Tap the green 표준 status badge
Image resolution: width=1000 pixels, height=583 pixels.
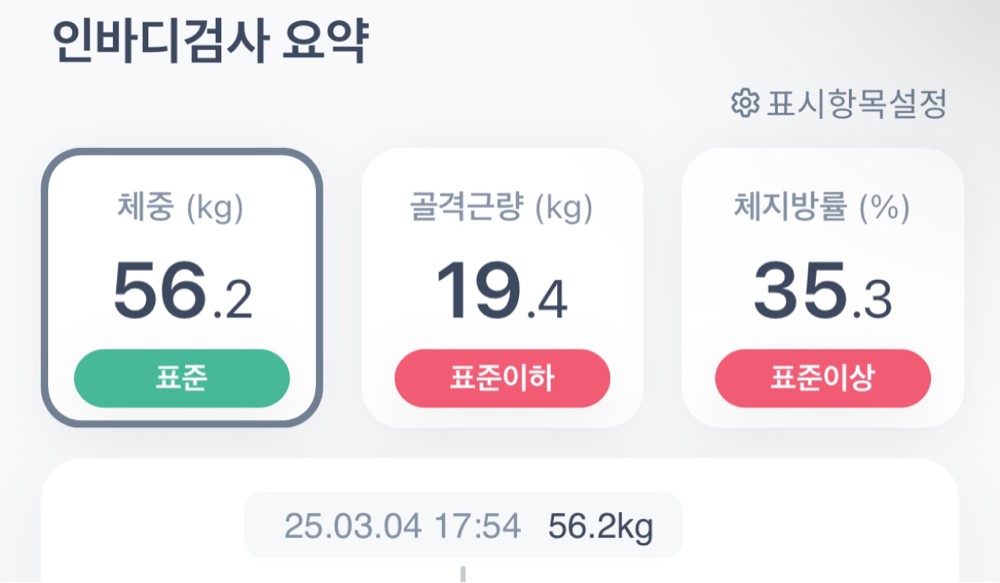click(182, 378)
